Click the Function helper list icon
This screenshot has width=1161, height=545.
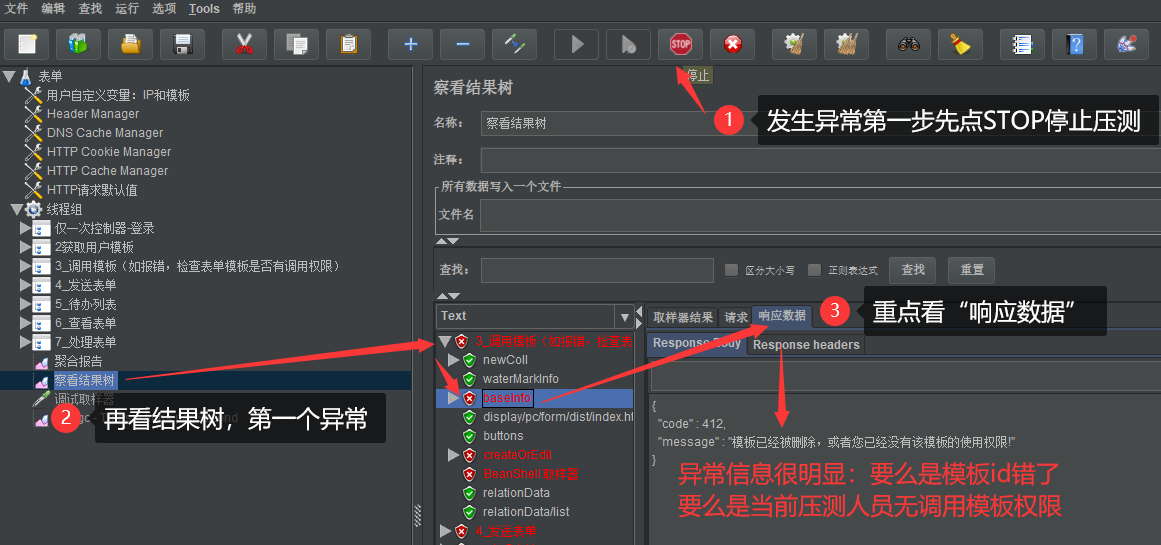[1023, 44]
